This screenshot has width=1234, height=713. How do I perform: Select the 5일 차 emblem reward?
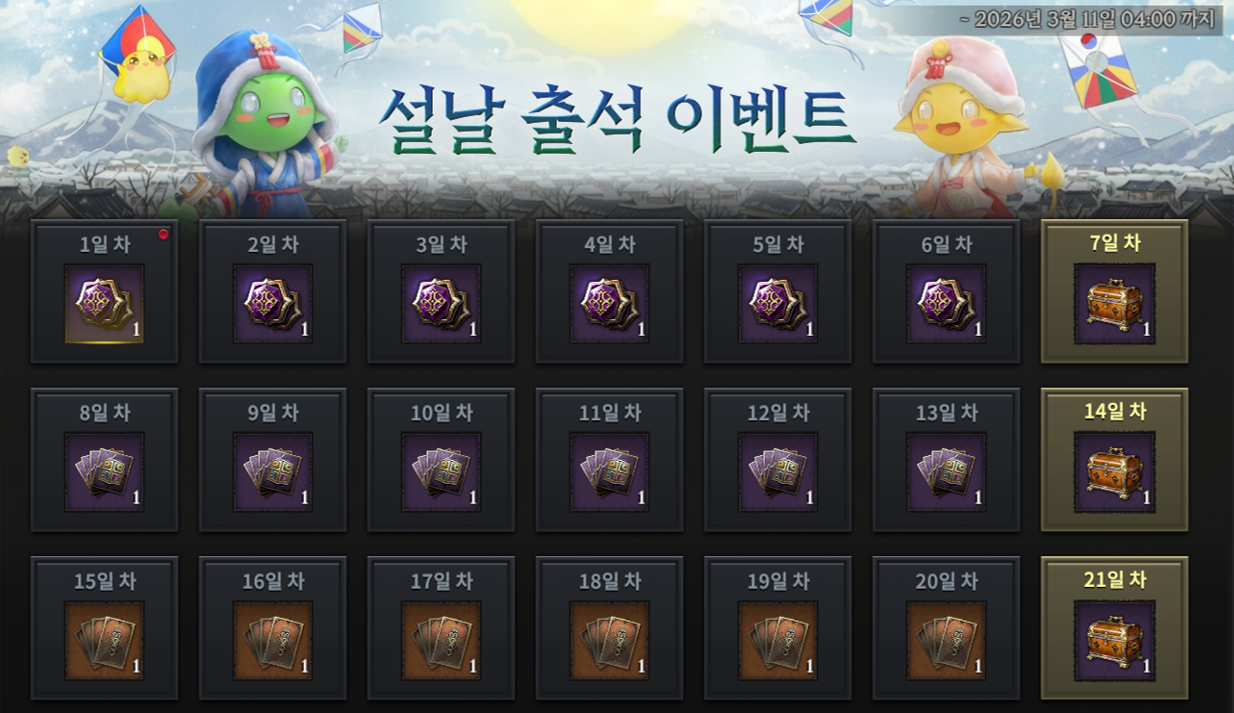pos(778,304)
